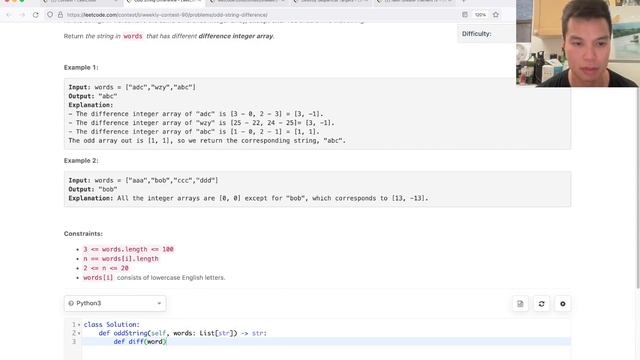Image resolution: width=640 pixels, height=360 pixels.
Task: Click constraint '2 <= n <= 20'
Action: 106,268
